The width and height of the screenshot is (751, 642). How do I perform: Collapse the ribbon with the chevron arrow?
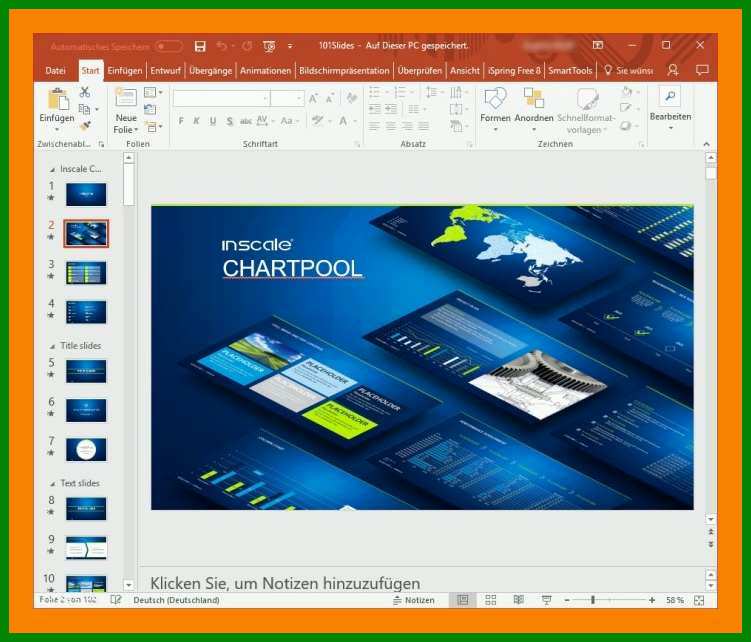[706, 144]
